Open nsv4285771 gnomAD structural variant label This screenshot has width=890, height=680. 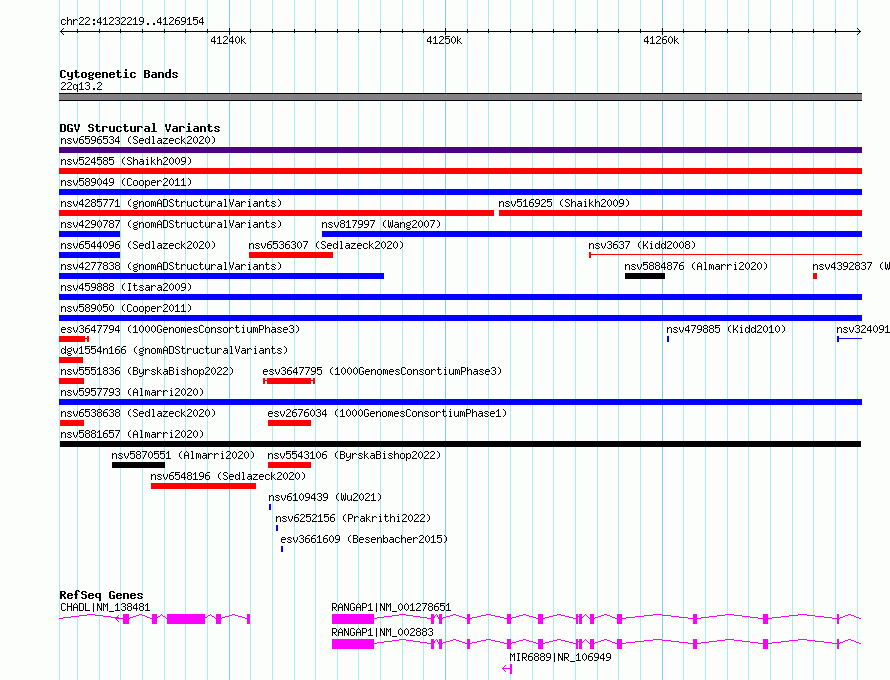[171, 203]
